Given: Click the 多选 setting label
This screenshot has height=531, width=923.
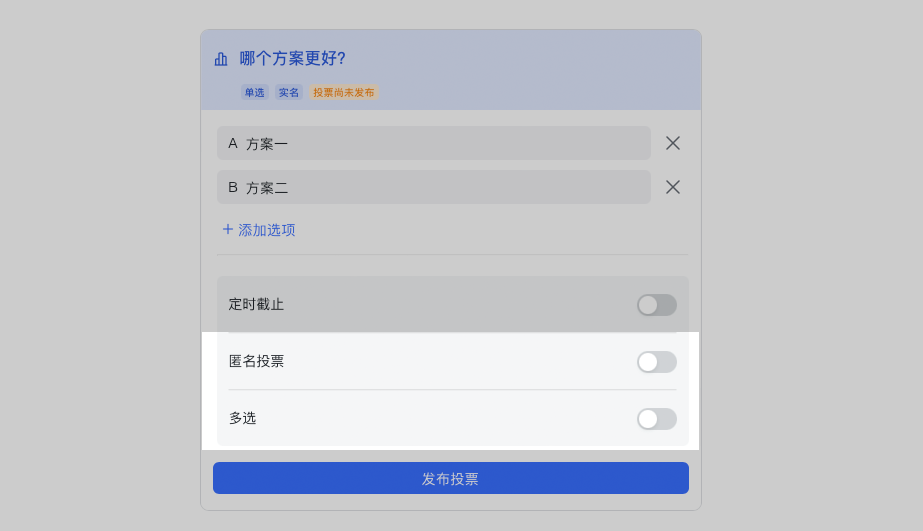Looking at the screenshot, I should click(243, 419).
